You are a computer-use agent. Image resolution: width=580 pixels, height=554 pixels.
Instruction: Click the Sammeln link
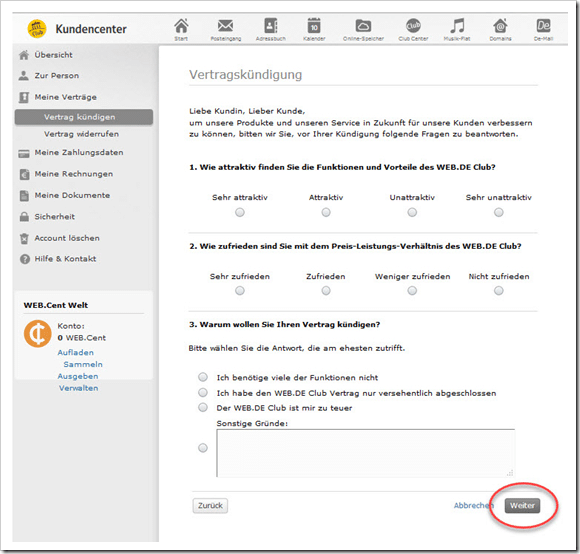[x=83, y=364]
